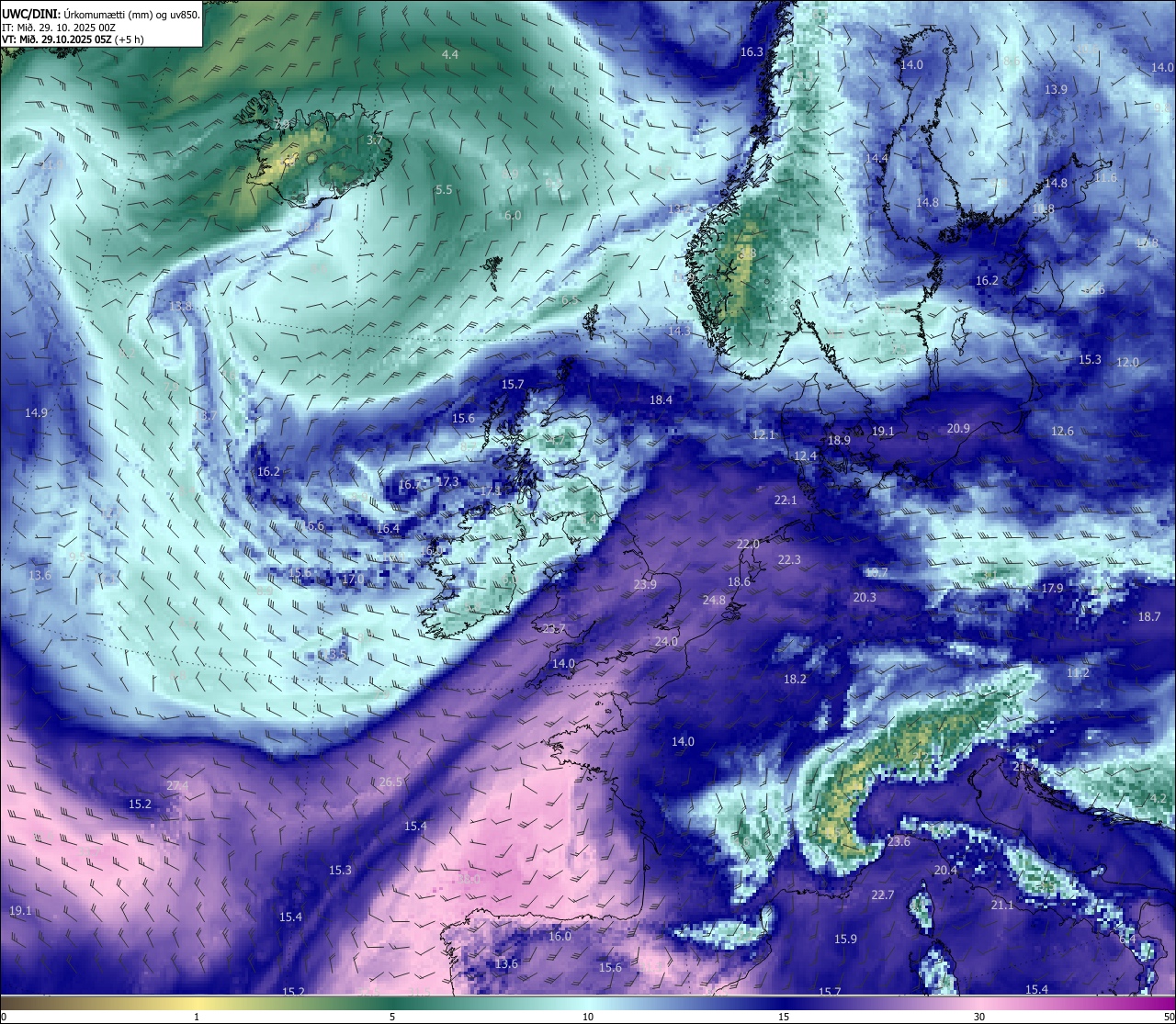Click the 17.3 value on the map
Screen dimensions: 1176x1024
(447, 482)
